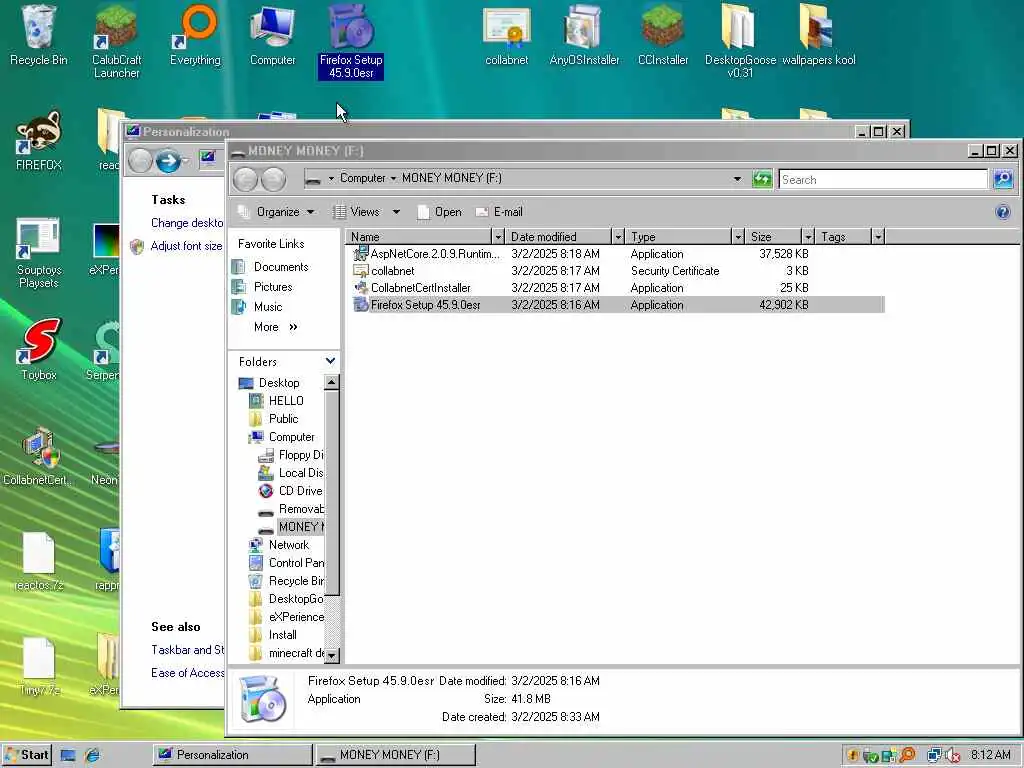Click the forward arrow in Personalization window
This screenshot has height=768, width=1024.
click(x=168, y=161)
